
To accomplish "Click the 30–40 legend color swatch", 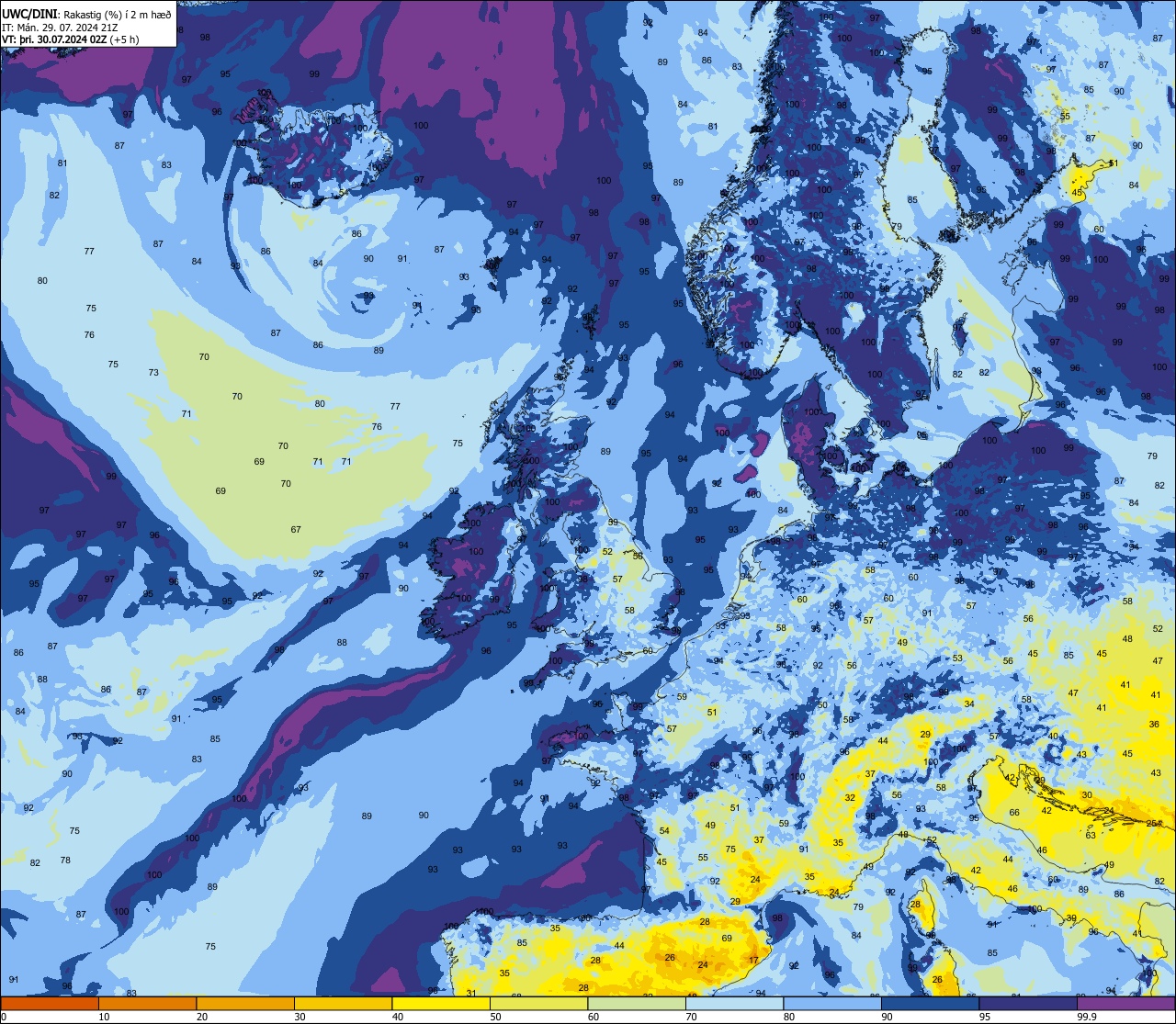I will pyautogui.click(x=343, y=1004).
